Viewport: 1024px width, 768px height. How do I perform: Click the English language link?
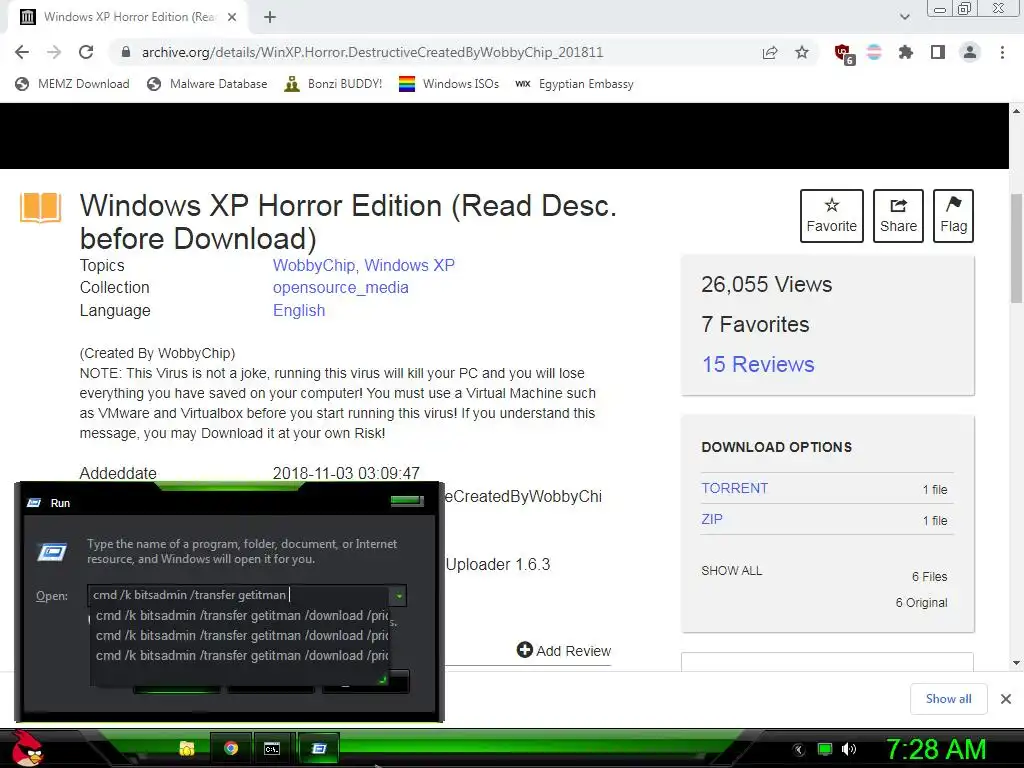click(299, 310)
